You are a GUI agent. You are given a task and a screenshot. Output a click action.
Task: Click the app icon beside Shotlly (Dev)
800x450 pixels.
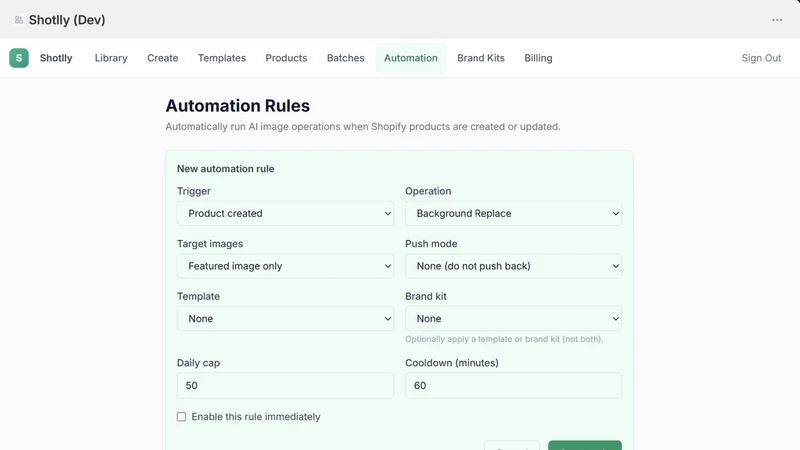coord(19,20)
